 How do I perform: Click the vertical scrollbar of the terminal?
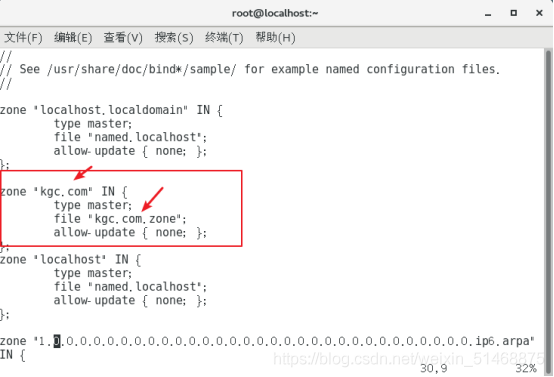[x=548, y=211]
